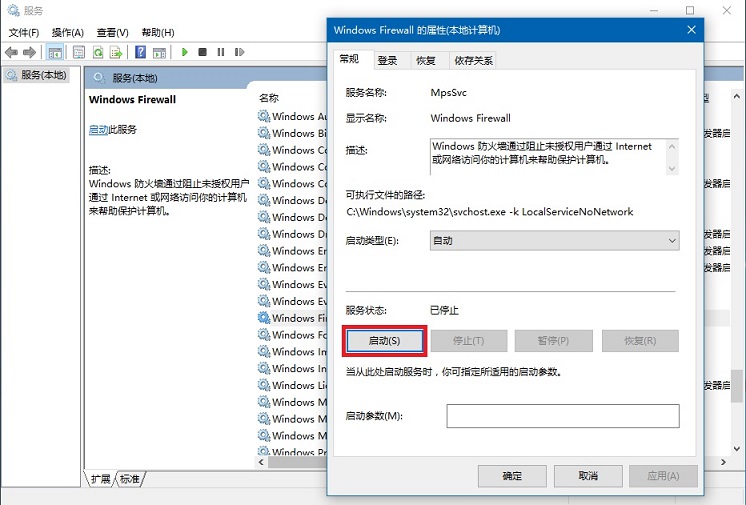Open the Properties toolbar icon
This screenshot has height=505, width=746.
(x=79, y=52)
